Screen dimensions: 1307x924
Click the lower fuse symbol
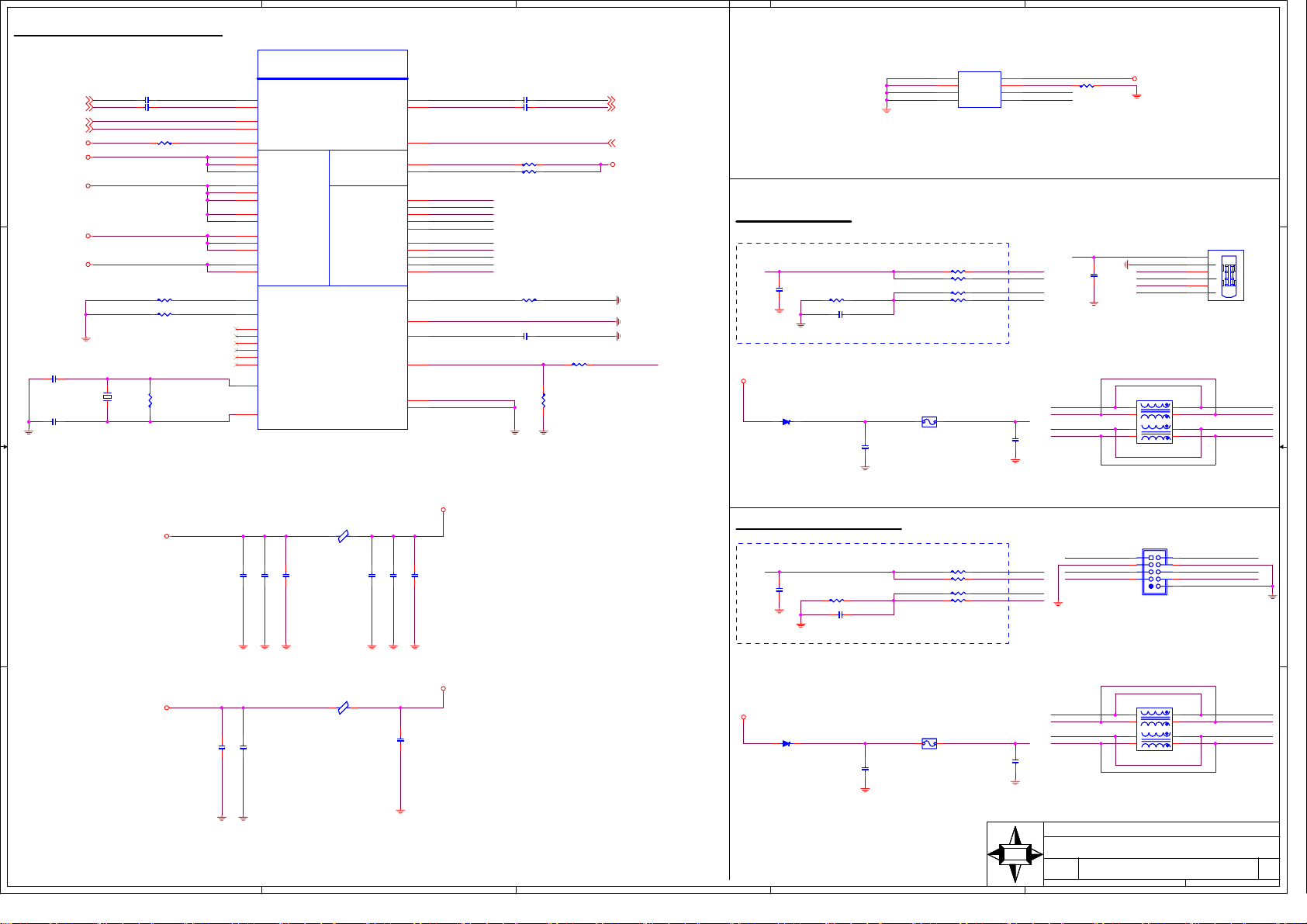tap(929, 743)
